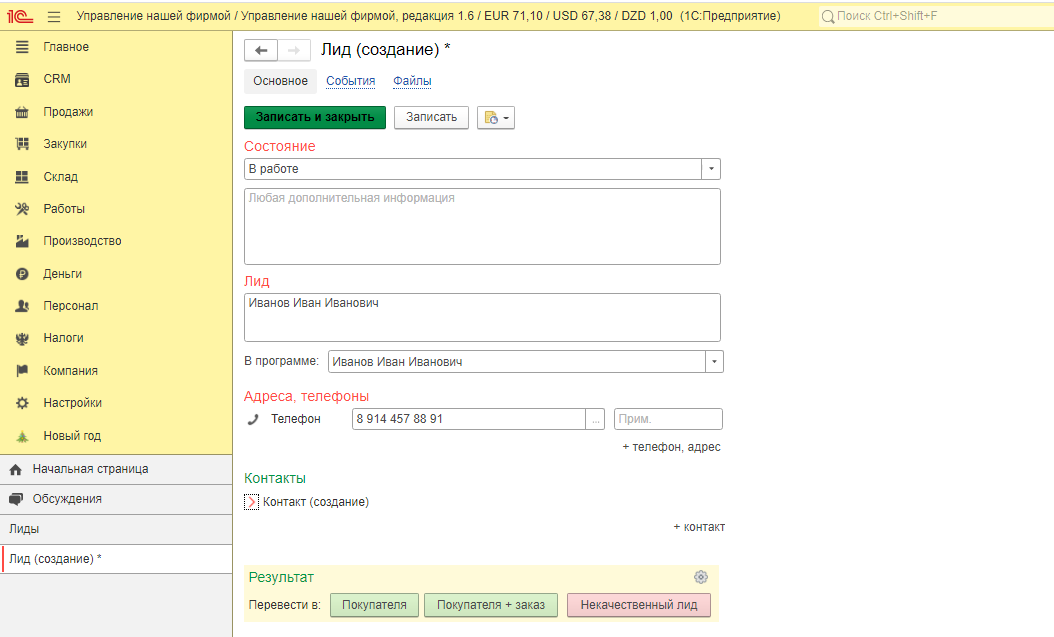The image size is (1054, 637).
Task: Click the Новый год tree icon
Action: [22, 436]
